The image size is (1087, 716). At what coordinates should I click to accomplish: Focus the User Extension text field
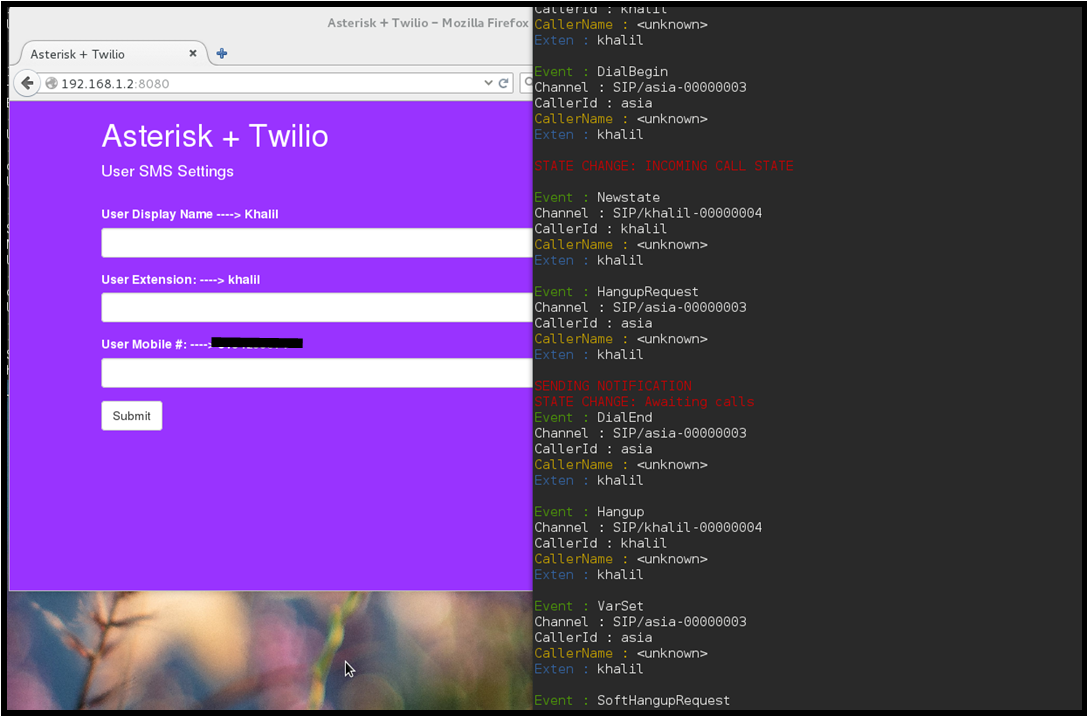[317, 307]
